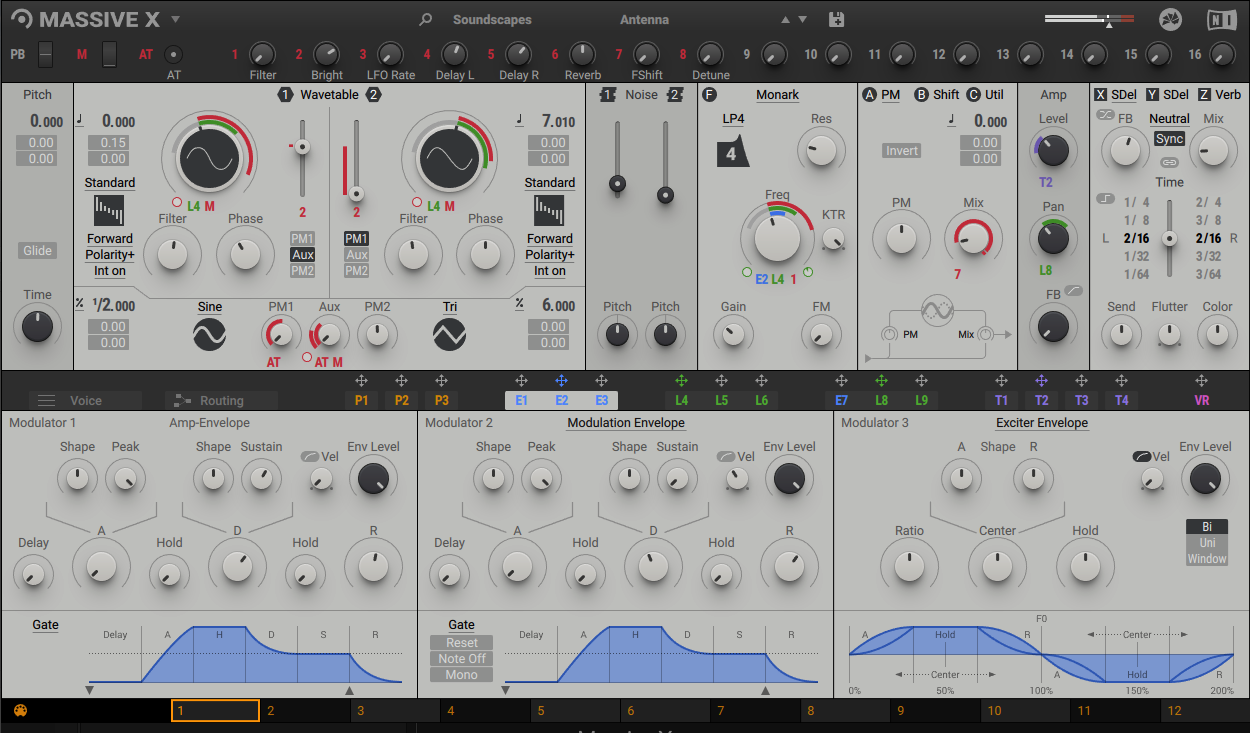Open the Neutral delay mode dropdown
The height and width of the screenshot is (733, 1250).
coord(1168,118)
